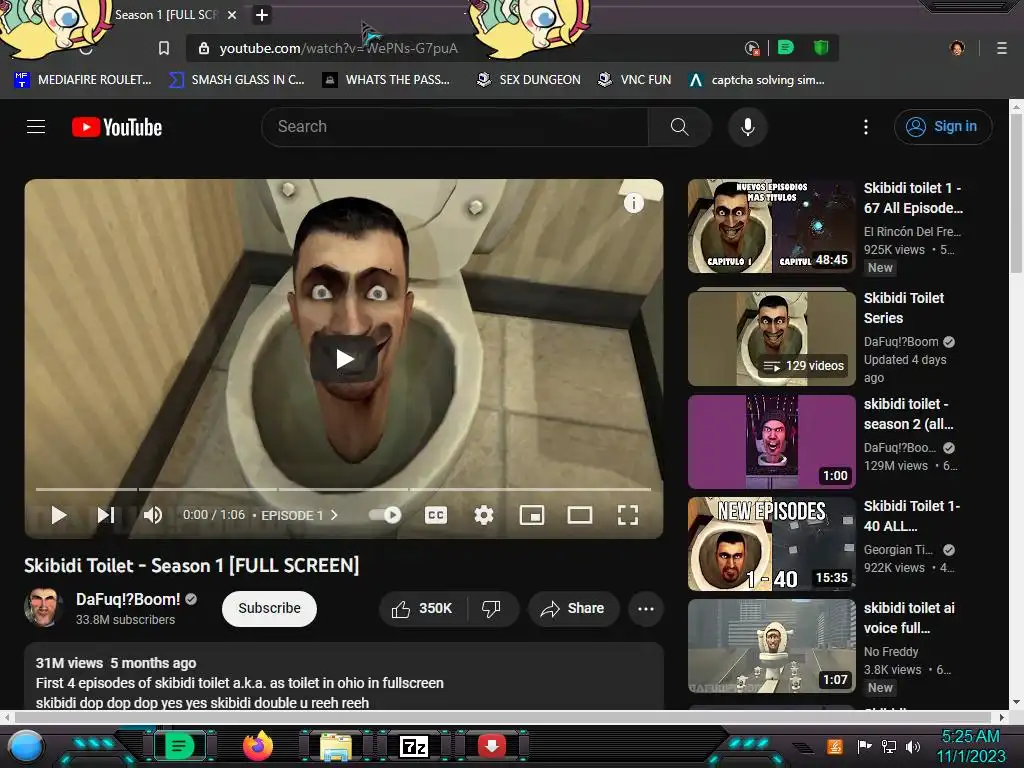Image resolution: width=1024 pixels, height=768 pixels.
Task: Toggle closed captions CC
Action: (436, 515)
